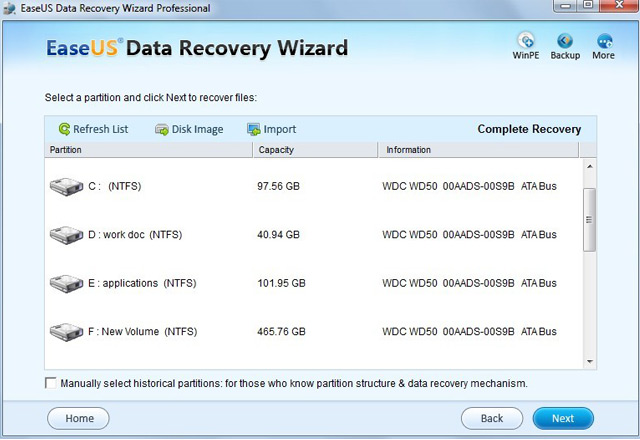Close the EaseUS window
This screenshot has height=440, width=640.
619,5
